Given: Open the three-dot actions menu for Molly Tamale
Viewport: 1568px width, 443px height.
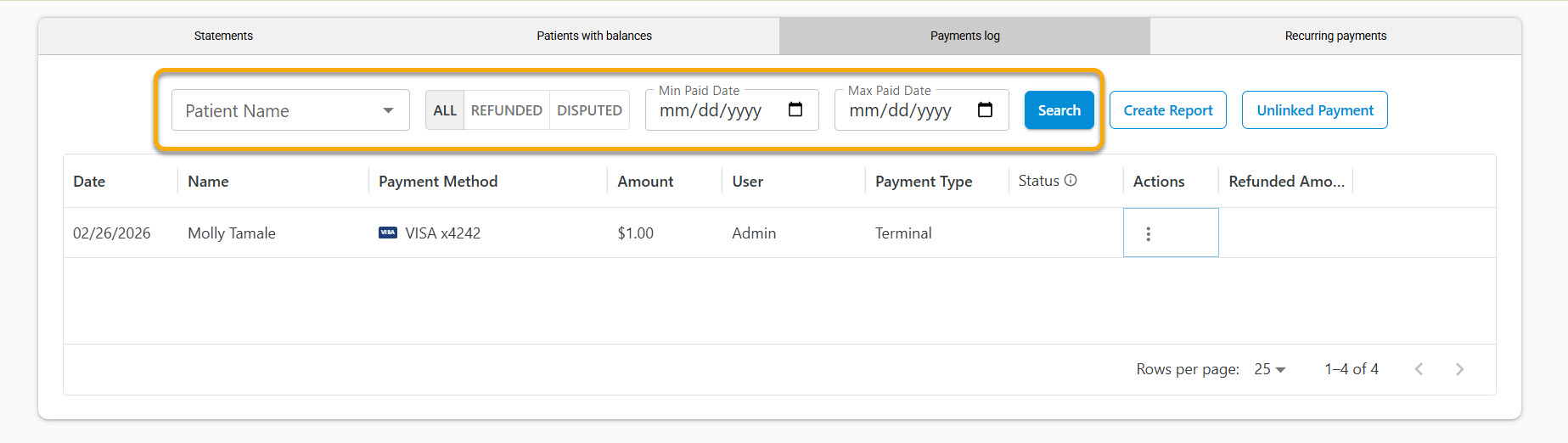Looking at the screenshot, I should tap(1148, 233).
